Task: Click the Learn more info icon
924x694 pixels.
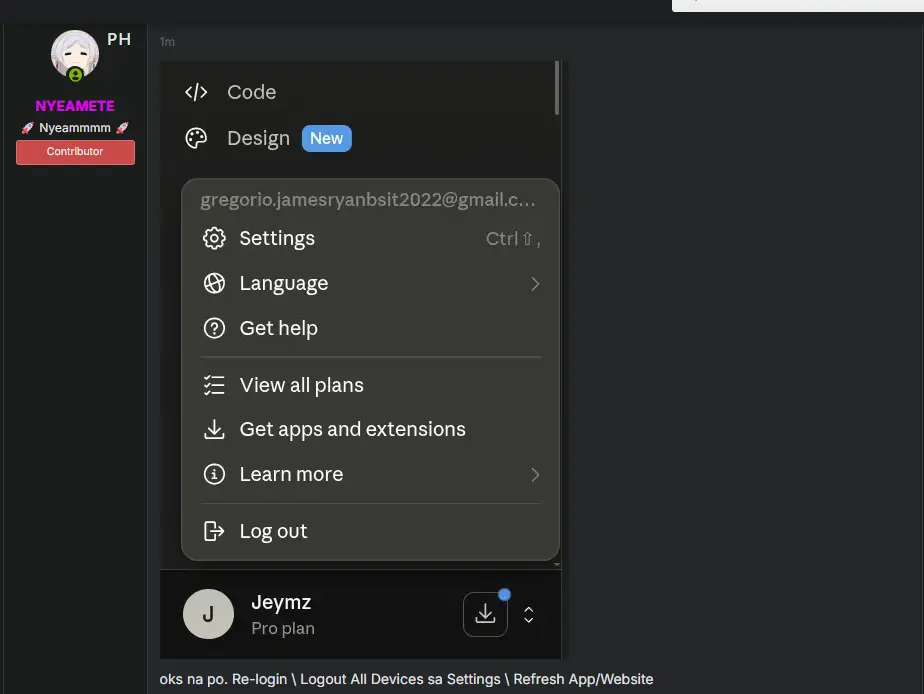Action: click(214, 474)
